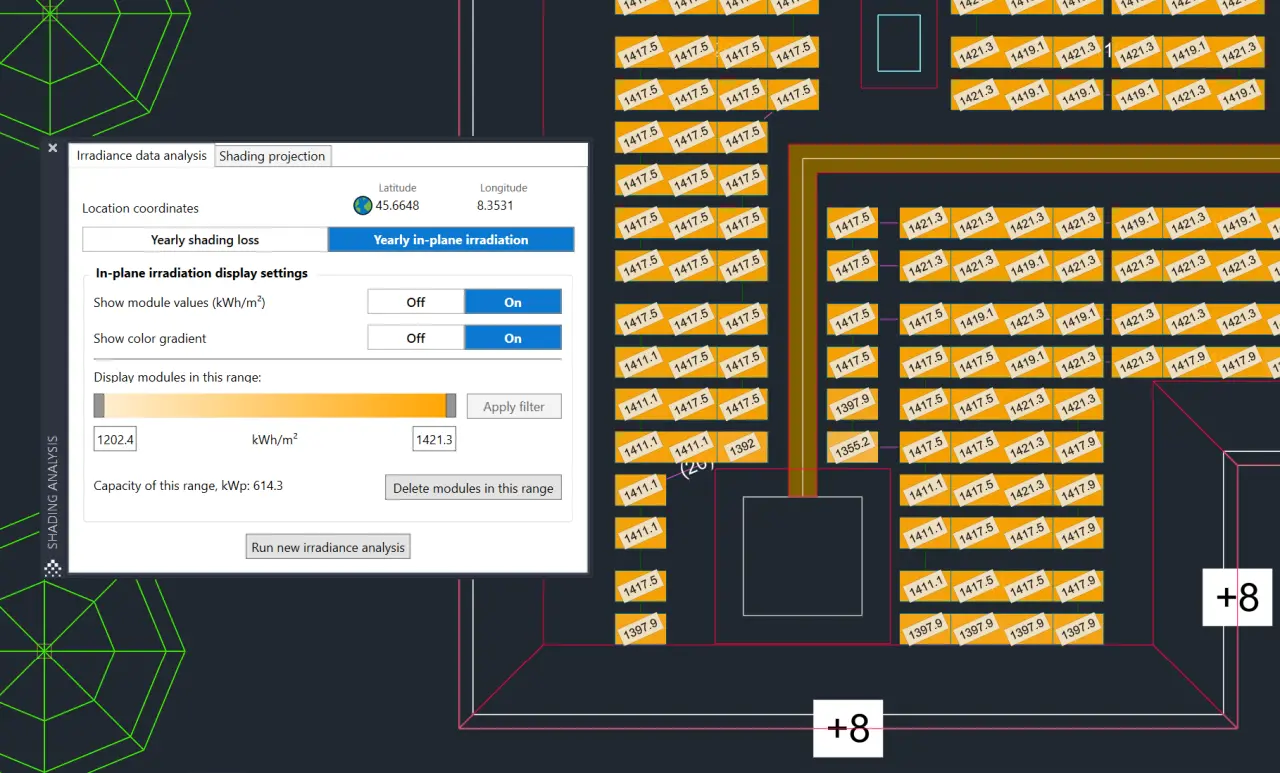Select the small cyan rectangle on the roof
This screenshot has height=773, width=1280.
[898, 43]
